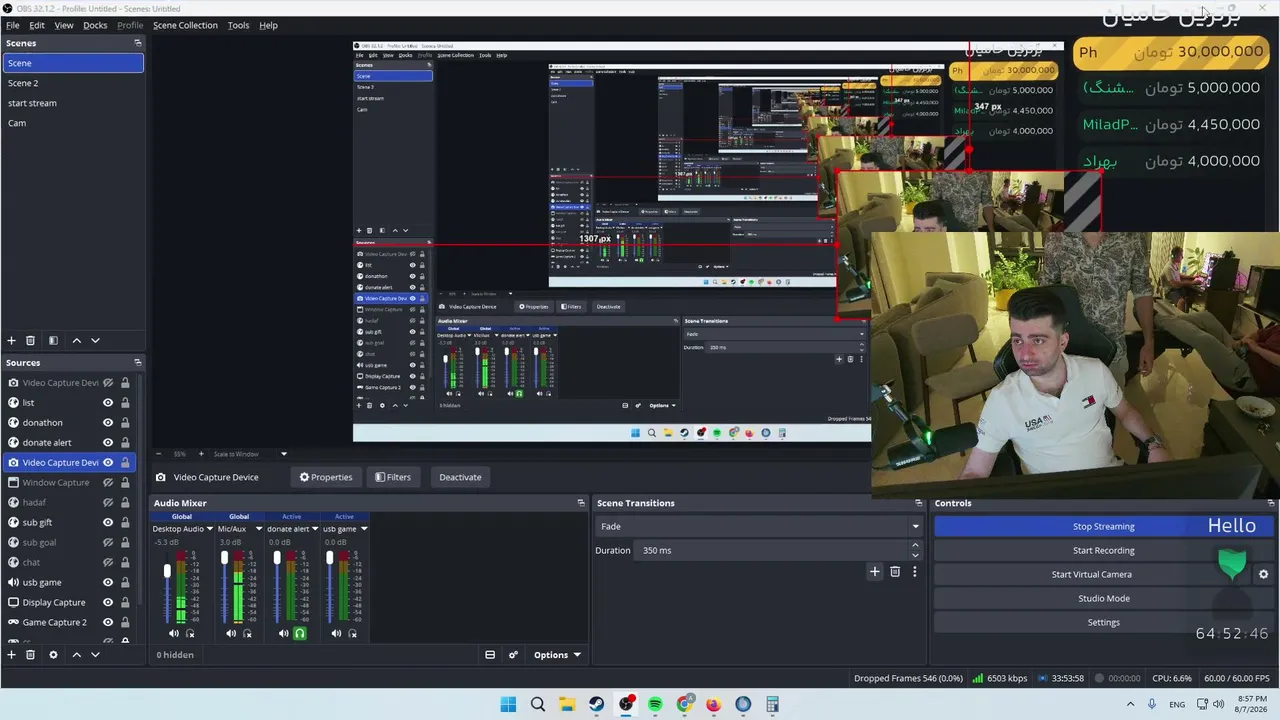Adjust the Mic/Aux volume slider
The height and width of the screenshot is (720, 1280).
(x=224, y=558)
